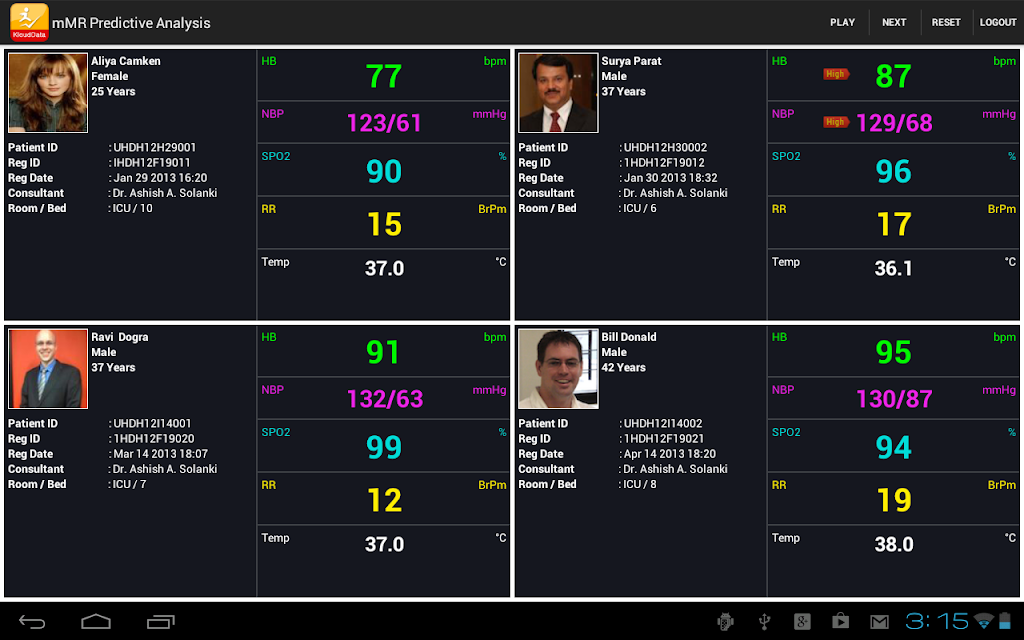Select the name Aliya Camken
The width and height of the screenshot is (1024, 640).
point(126,61)
